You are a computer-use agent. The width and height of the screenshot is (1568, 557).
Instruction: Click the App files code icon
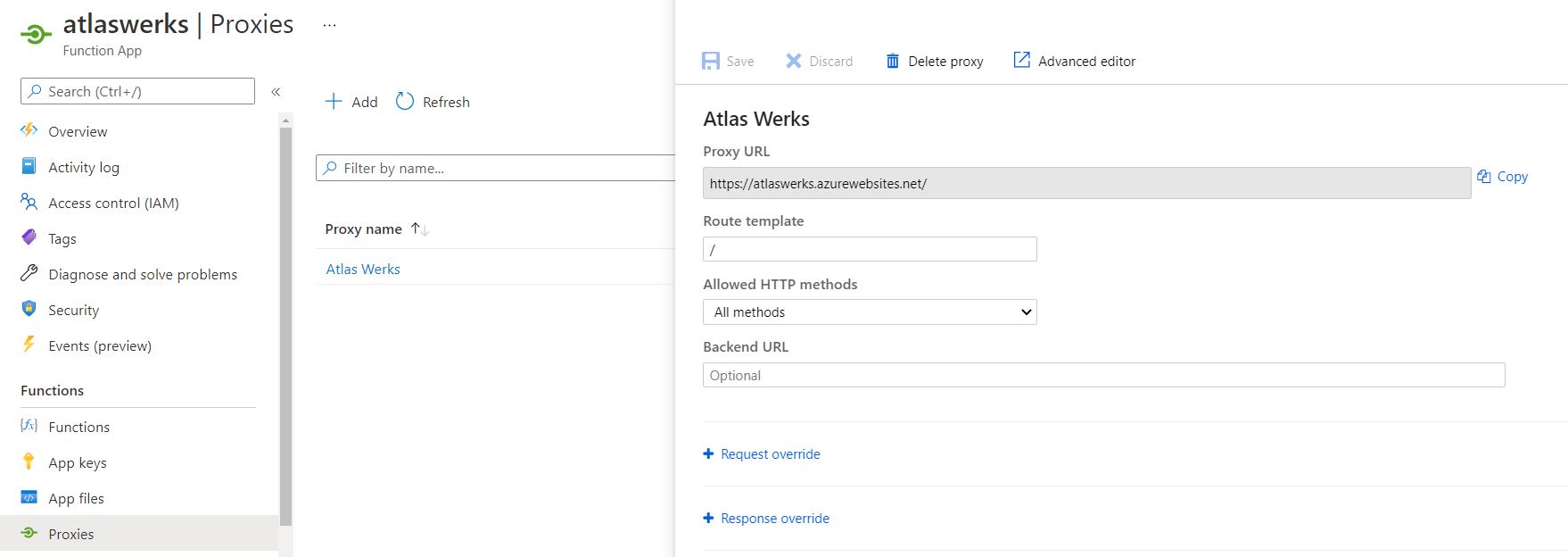(29, 497)
